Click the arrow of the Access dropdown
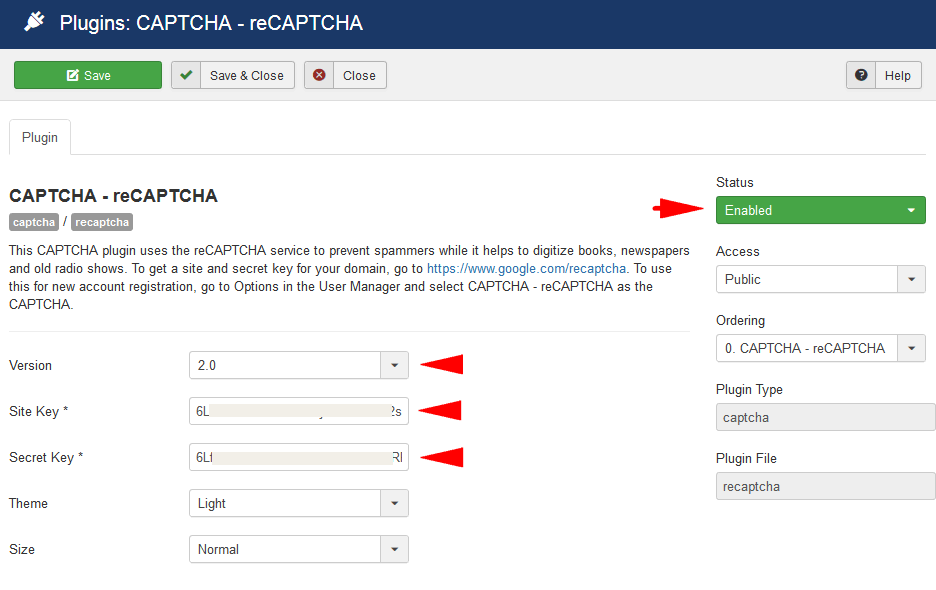This screenshot has height=590, width=936. [x=912, y=279]
